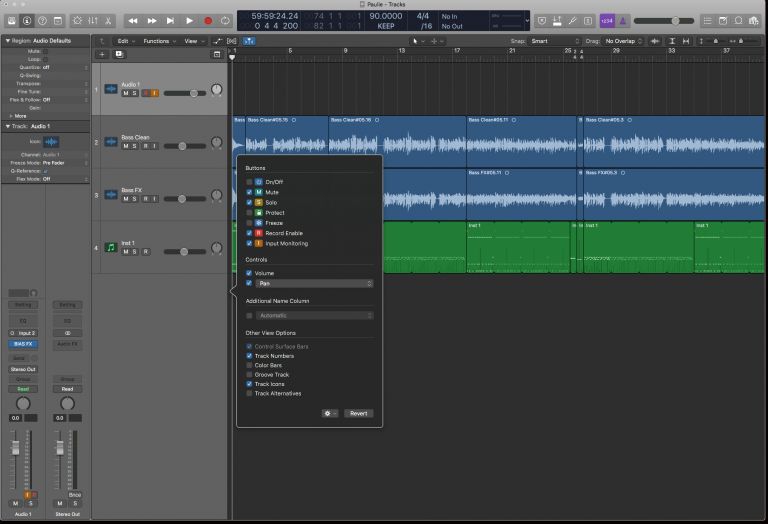768x524 pixels.
Task: Open the Snap Smart dropdown
Action: pos(554,41)
